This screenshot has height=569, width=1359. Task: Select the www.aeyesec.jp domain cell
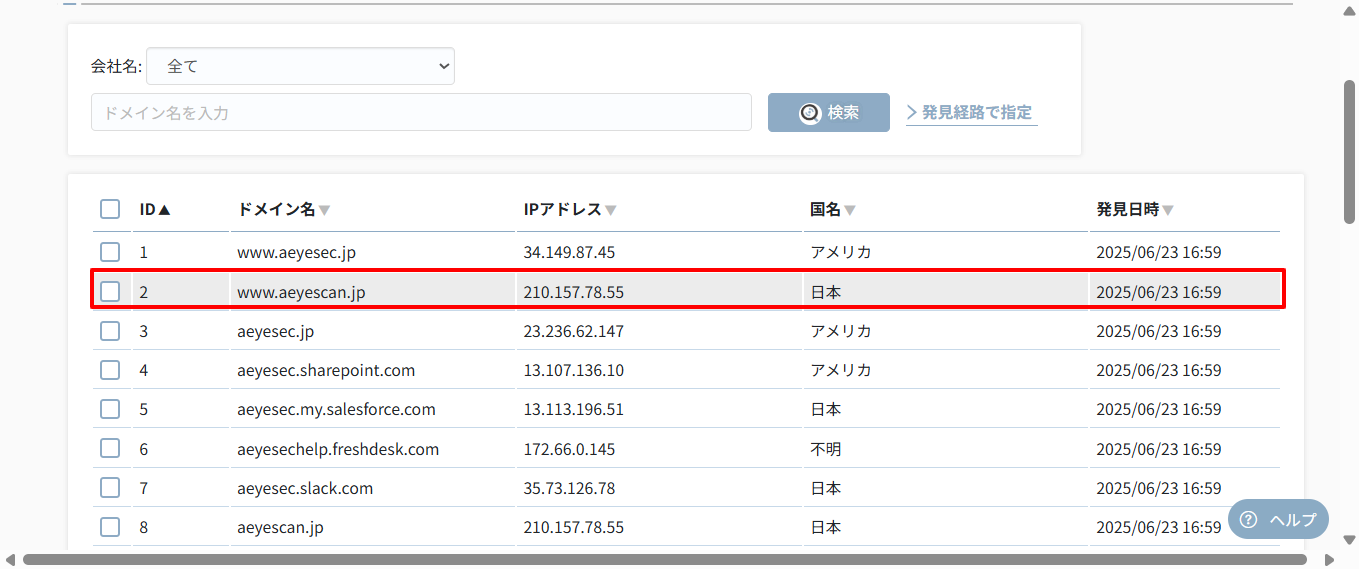(296, 252)
